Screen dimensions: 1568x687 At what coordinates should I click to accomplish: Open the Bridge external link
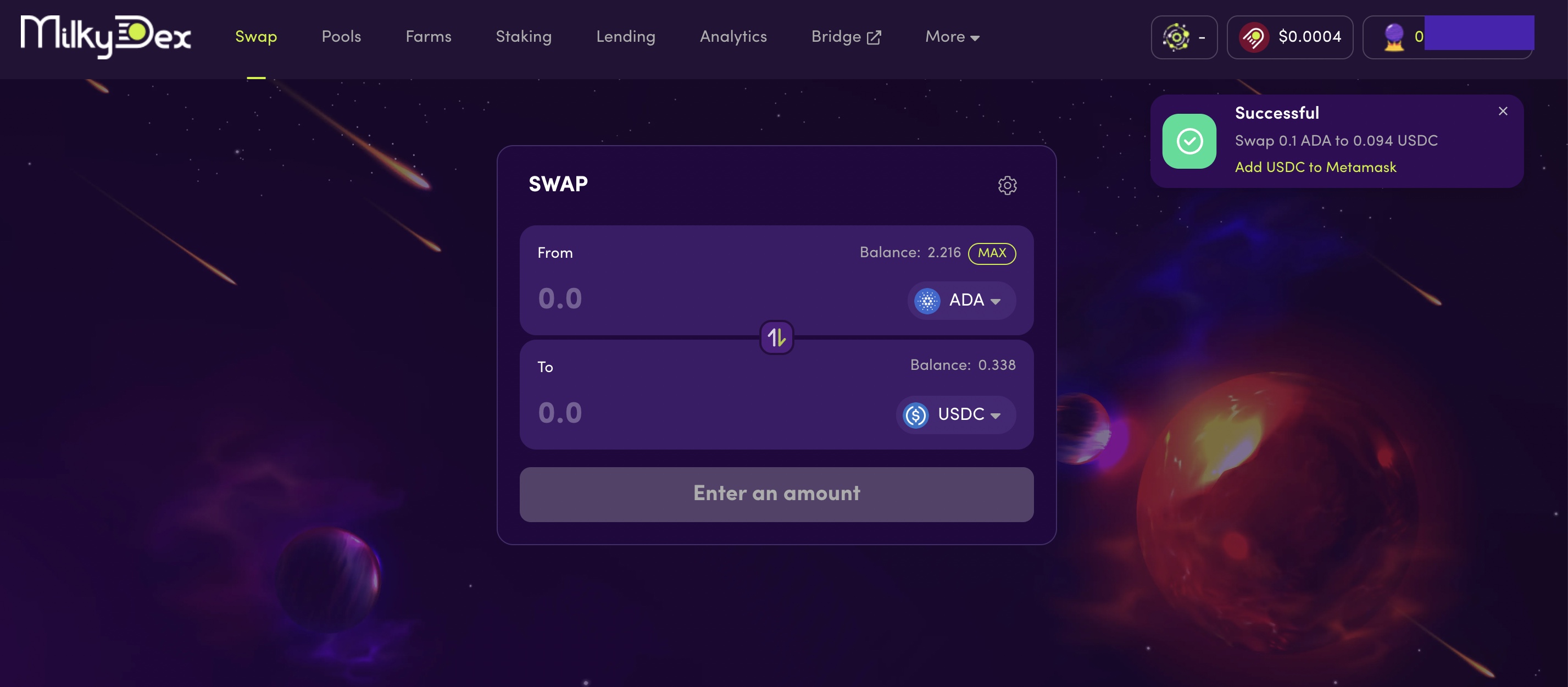[x=846, y=36]
